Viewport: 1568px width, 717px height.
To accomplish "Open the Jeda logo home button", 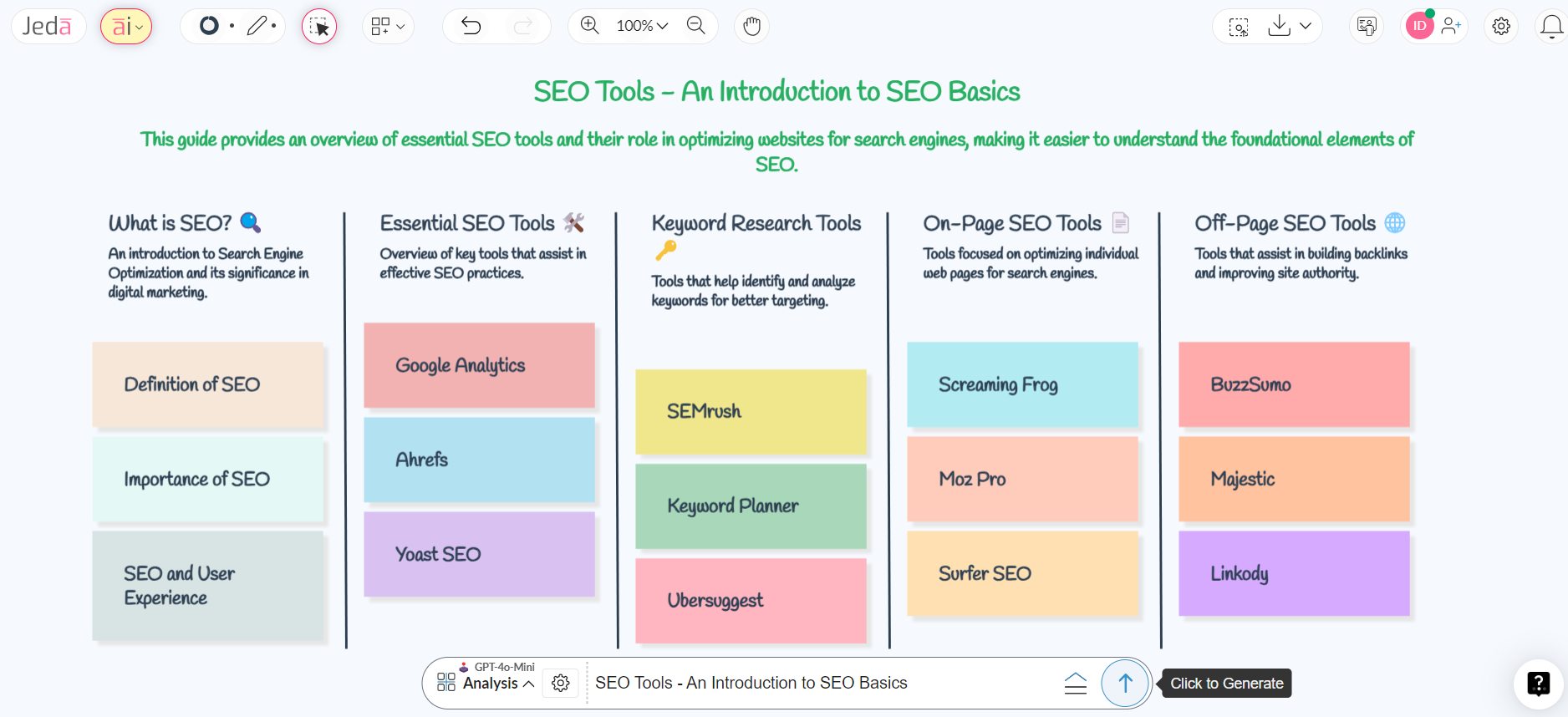I will tap(48, 27).
